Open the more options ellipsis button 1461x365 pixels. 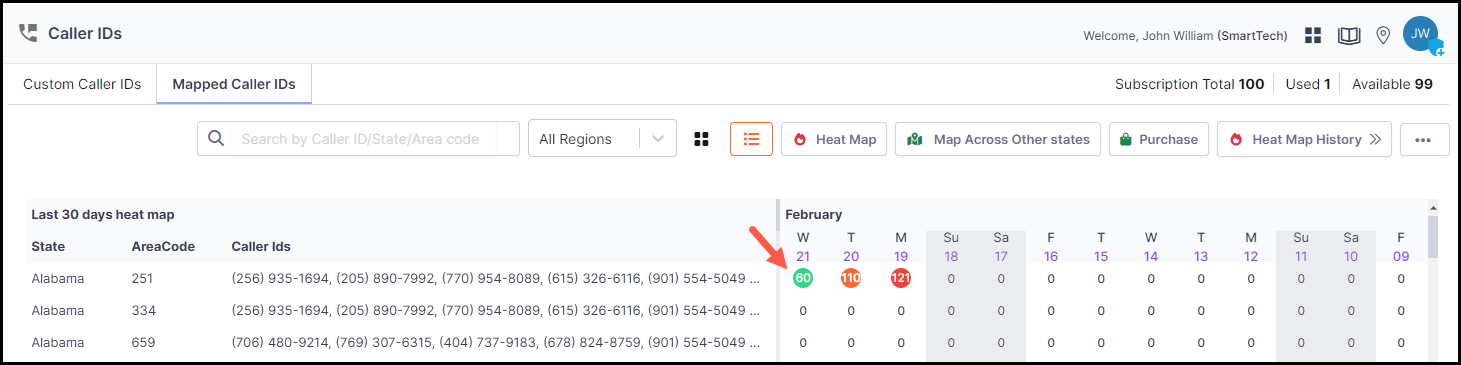(x=1424, y=140)
